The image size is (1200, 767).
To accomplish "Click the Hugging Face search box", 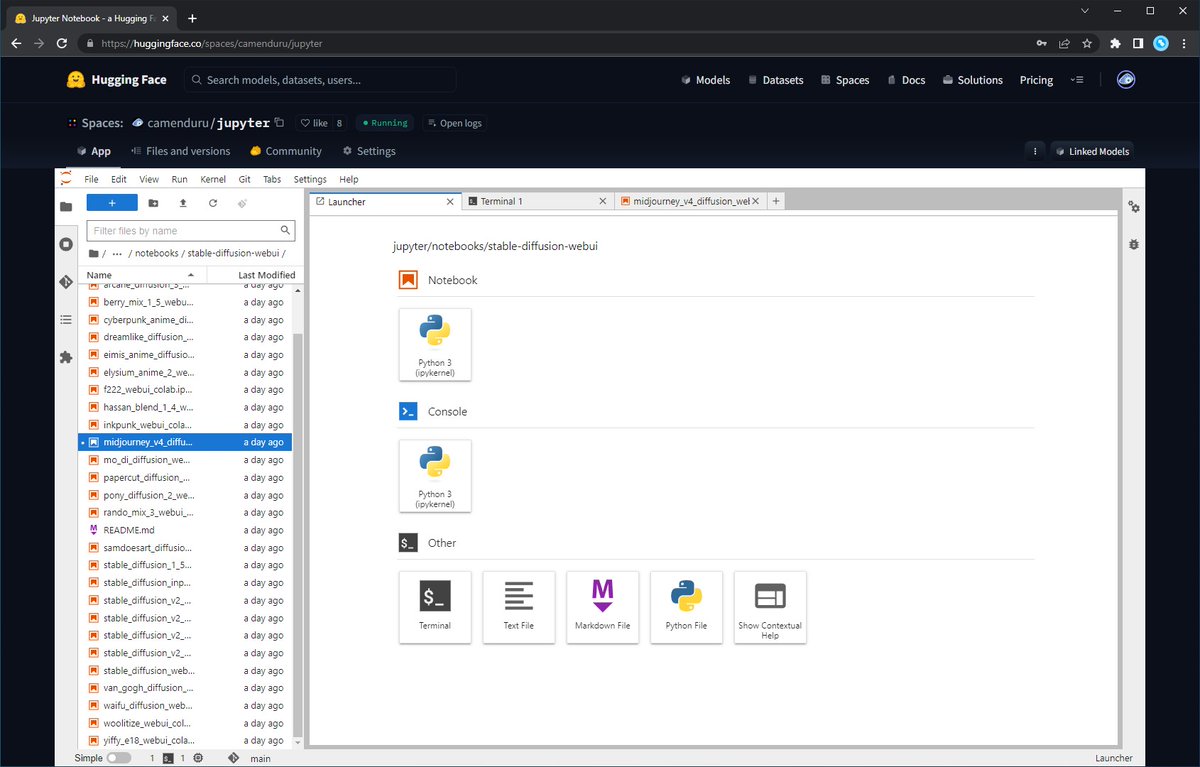I will click(320, 80).
